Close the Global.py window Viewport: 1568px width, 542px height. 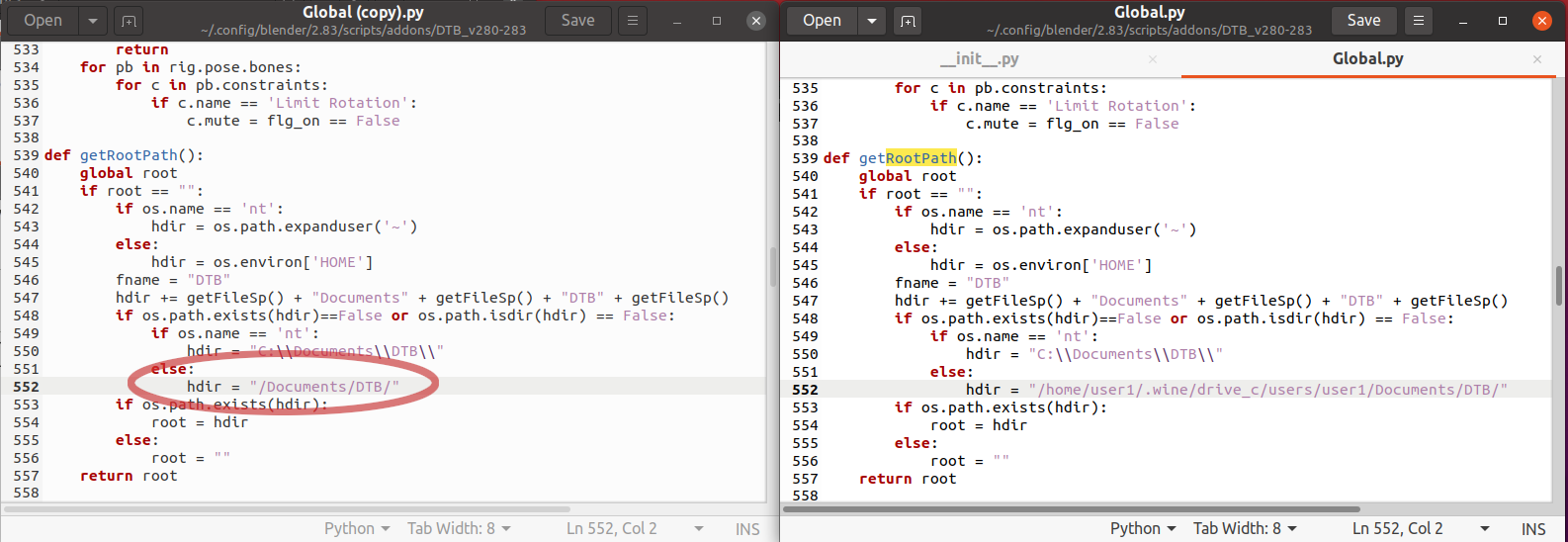click(x=1541, y=20)
